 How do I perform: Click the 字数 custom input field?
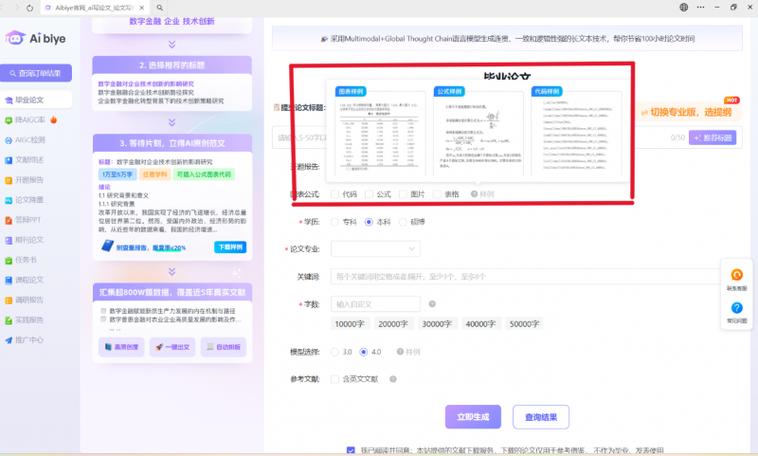click(376, 304)
